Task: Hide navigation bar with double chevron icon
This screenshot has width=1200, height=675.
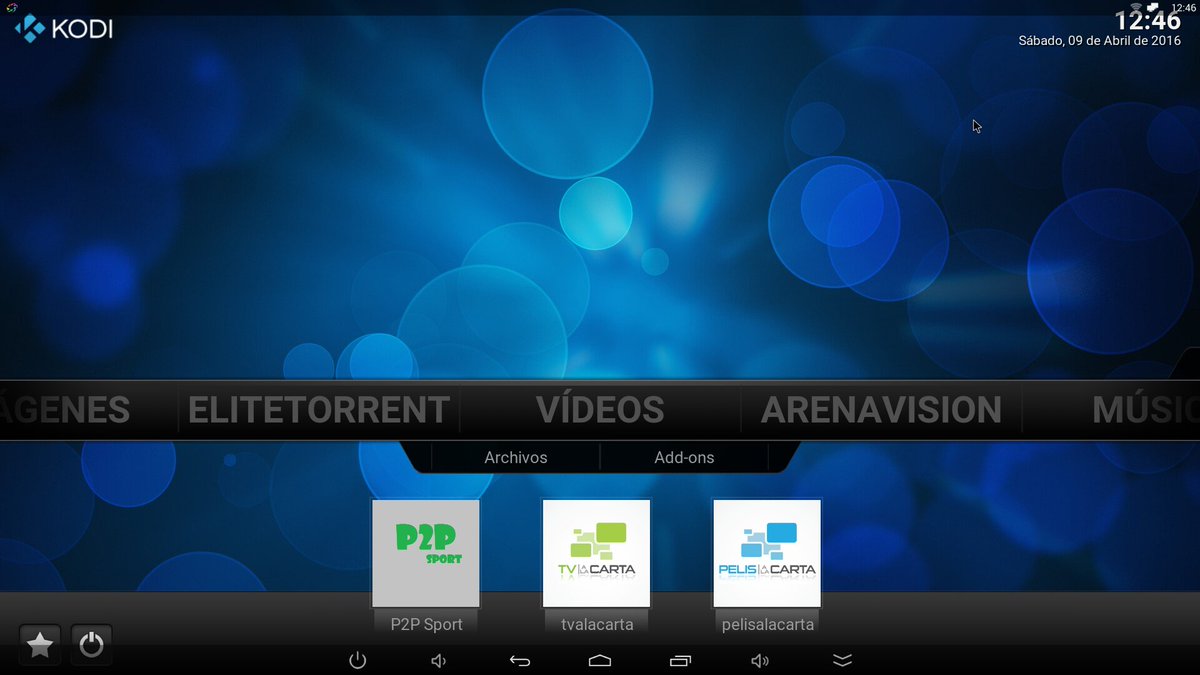Action: tap(842, 660)
